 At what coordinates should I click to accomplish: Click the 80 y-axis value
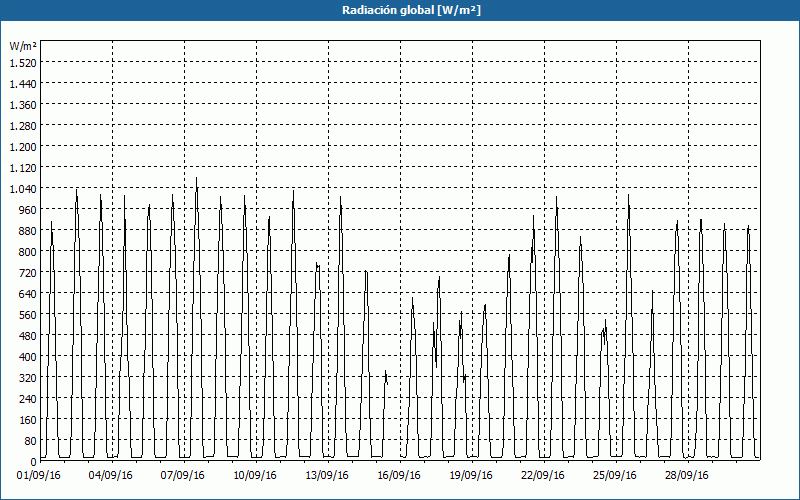[31, 441]
